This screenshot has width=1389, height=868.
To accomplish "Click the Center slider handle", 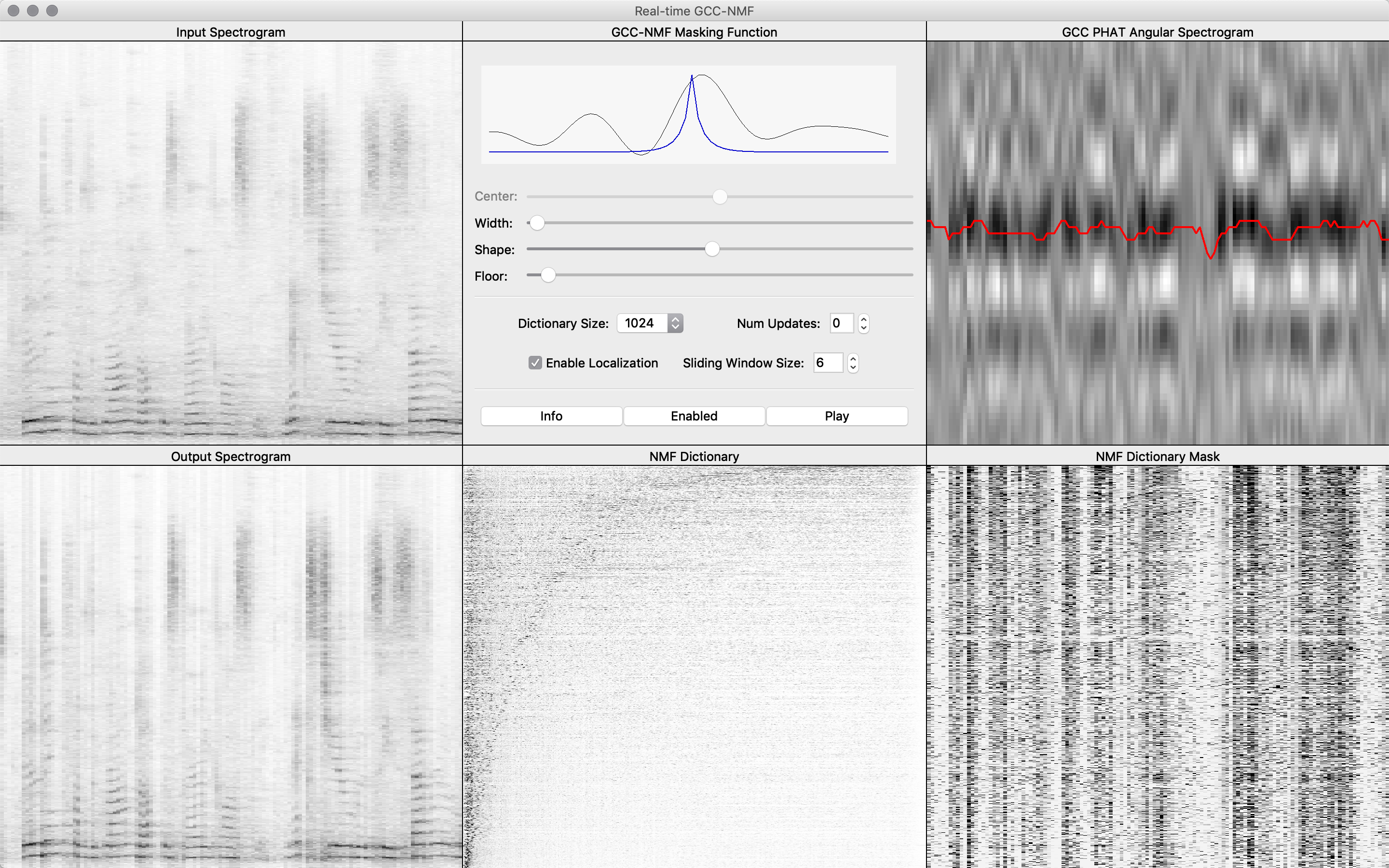I will (720, 196).
